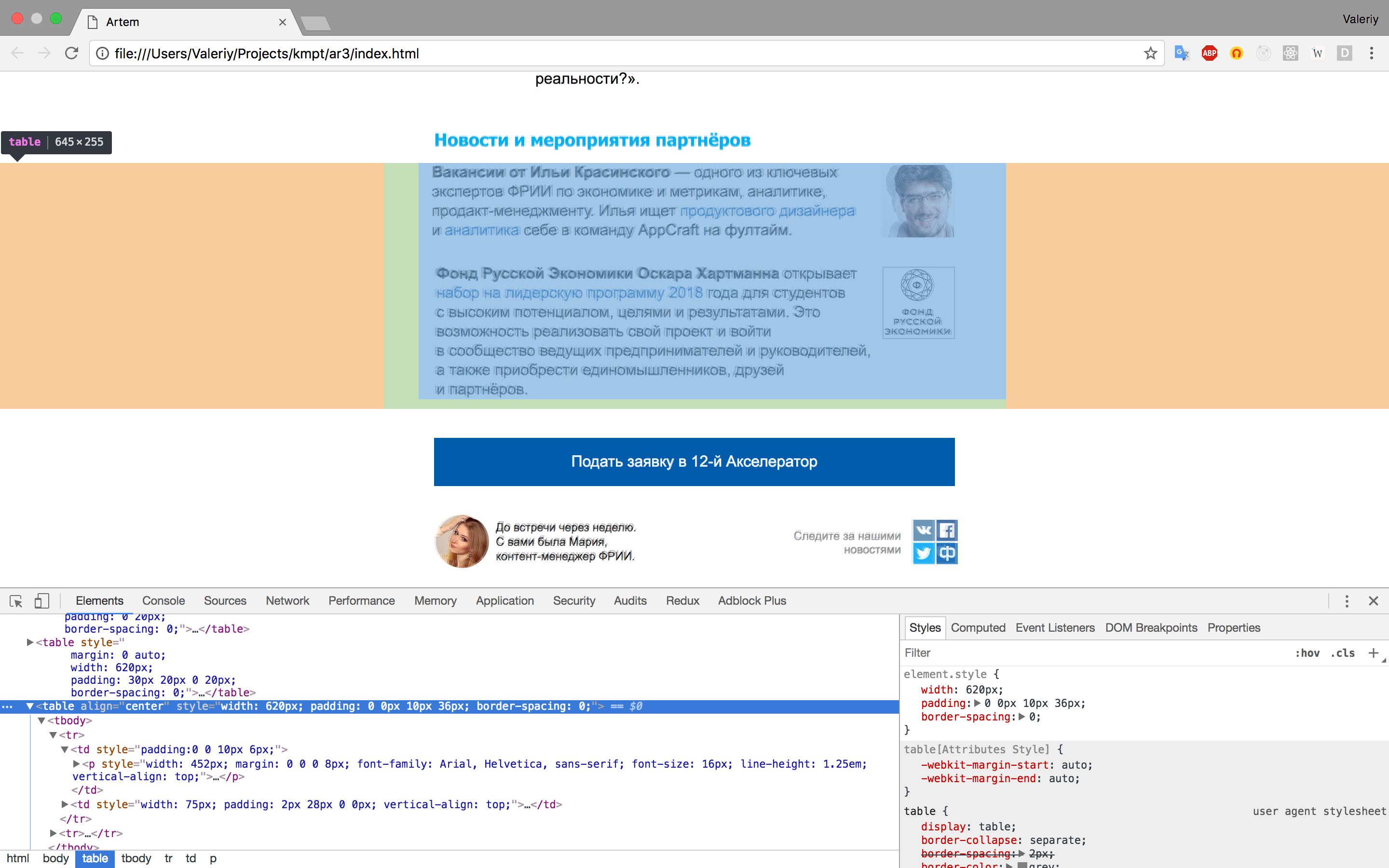The image size is (1389, 868).
Task: Open the Memory tab
Action: tap(436, 600)
